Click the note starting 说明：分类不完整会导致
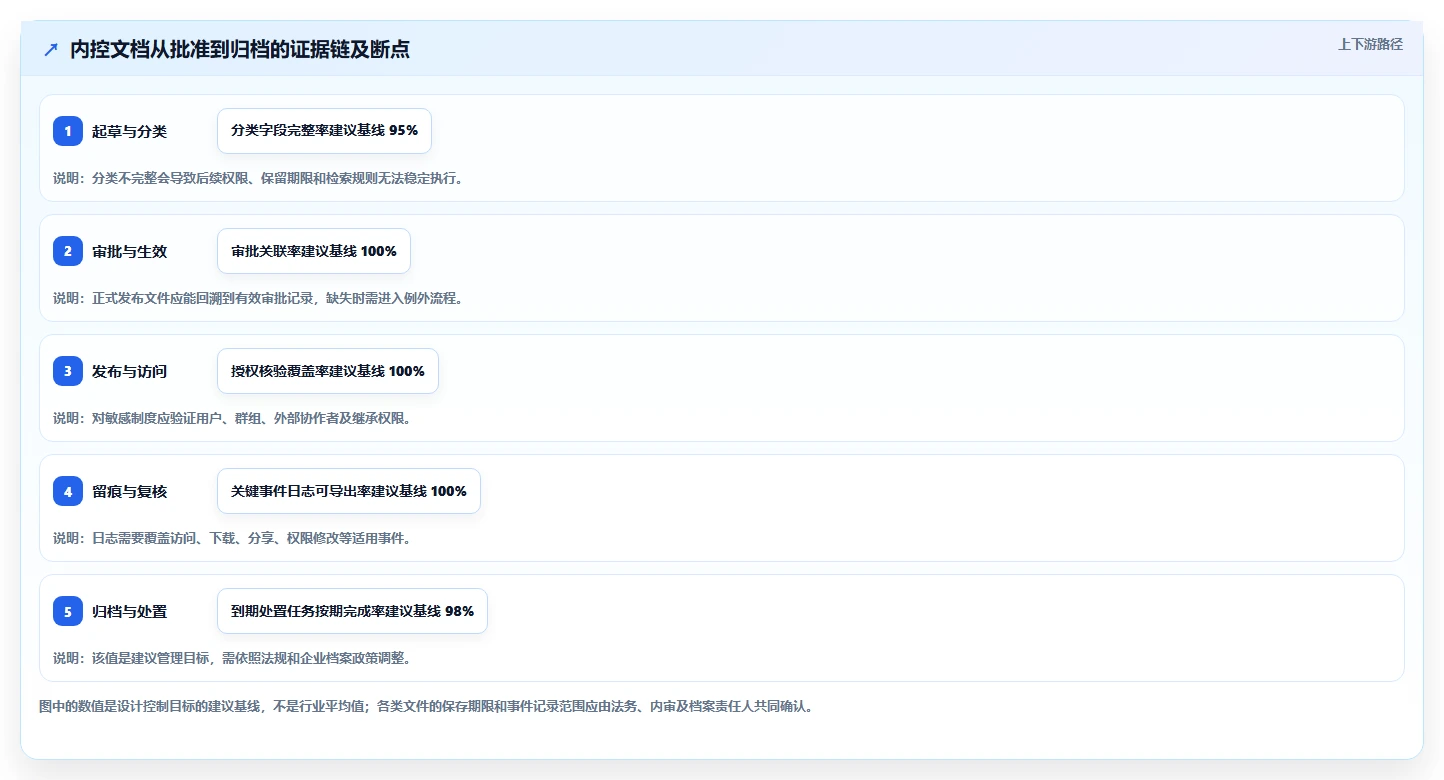This screenshot has height=780, width=1444. 258,178
